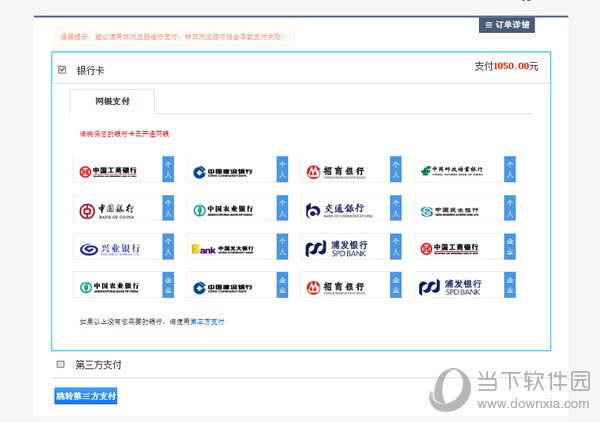Screen dimensions: 600x422
Task: Select 招商银行 with the 个人 tag
Action: pos(351,169)
